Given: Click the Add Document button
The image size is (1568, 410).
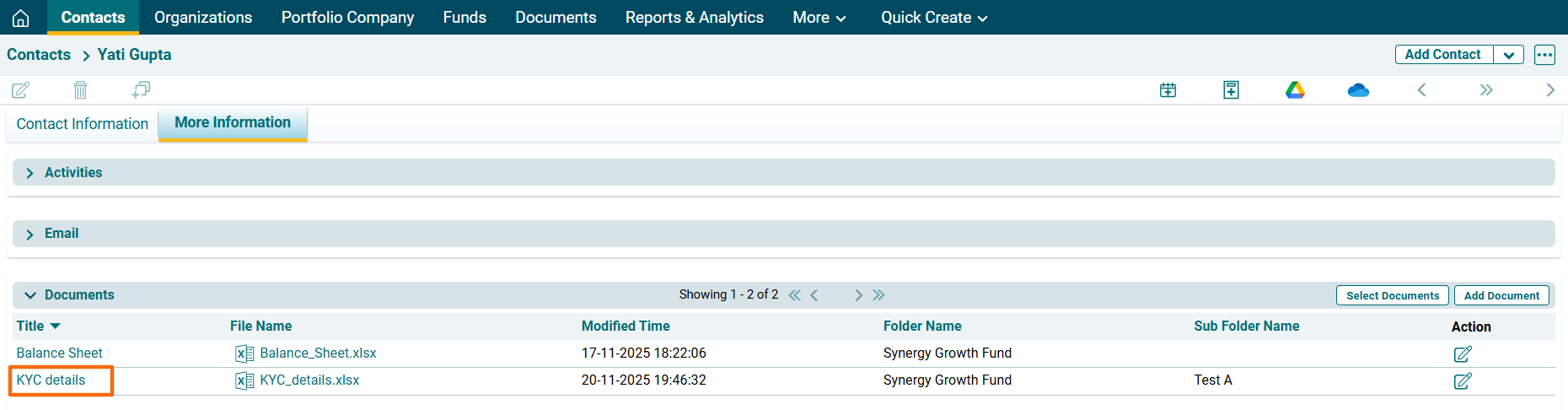Looking at the screenshot, I should [1501, 295].
